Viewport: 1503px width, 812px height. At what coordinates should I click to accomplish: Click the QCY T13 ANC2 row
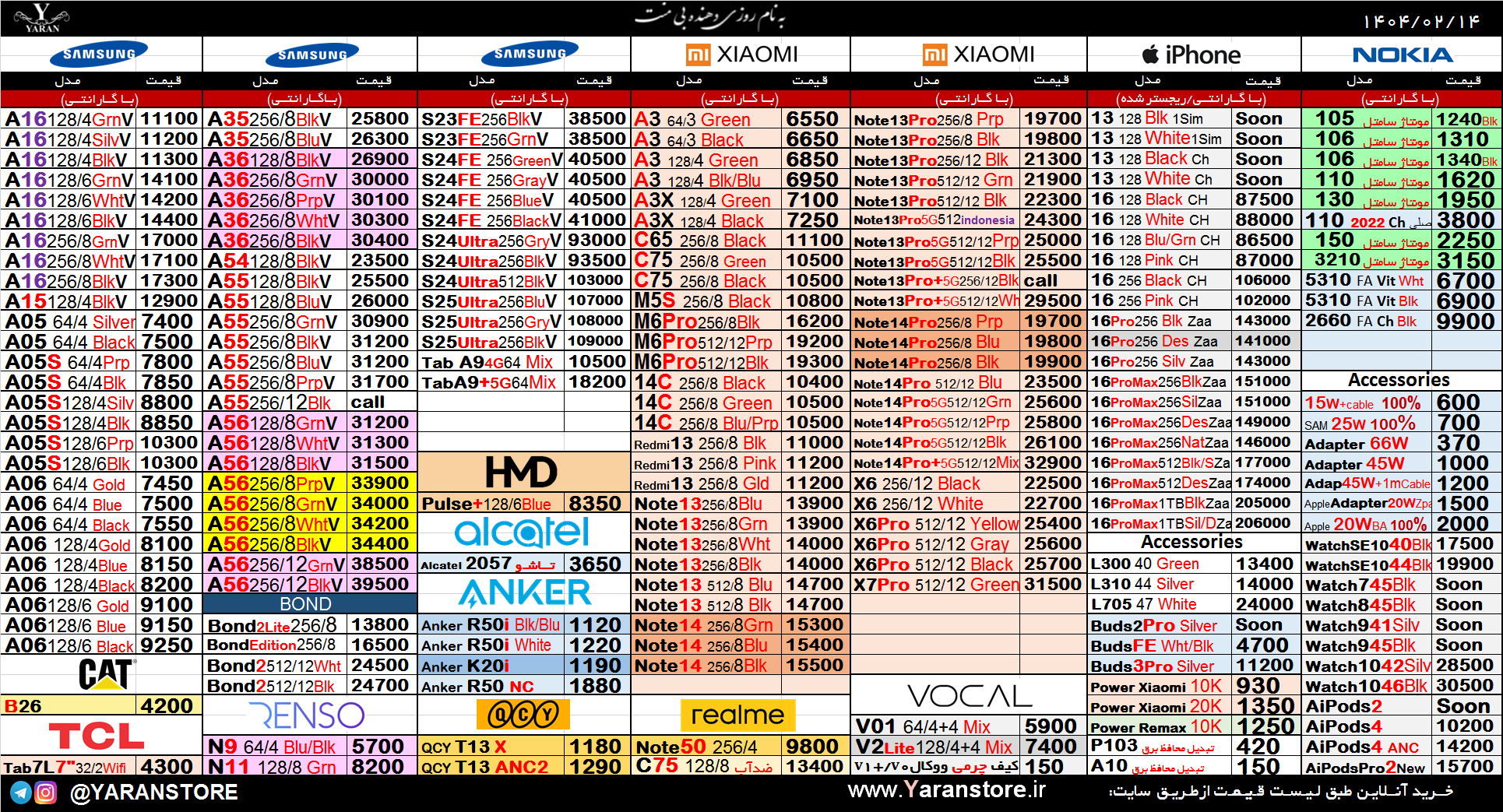click(x=524, y=766)
